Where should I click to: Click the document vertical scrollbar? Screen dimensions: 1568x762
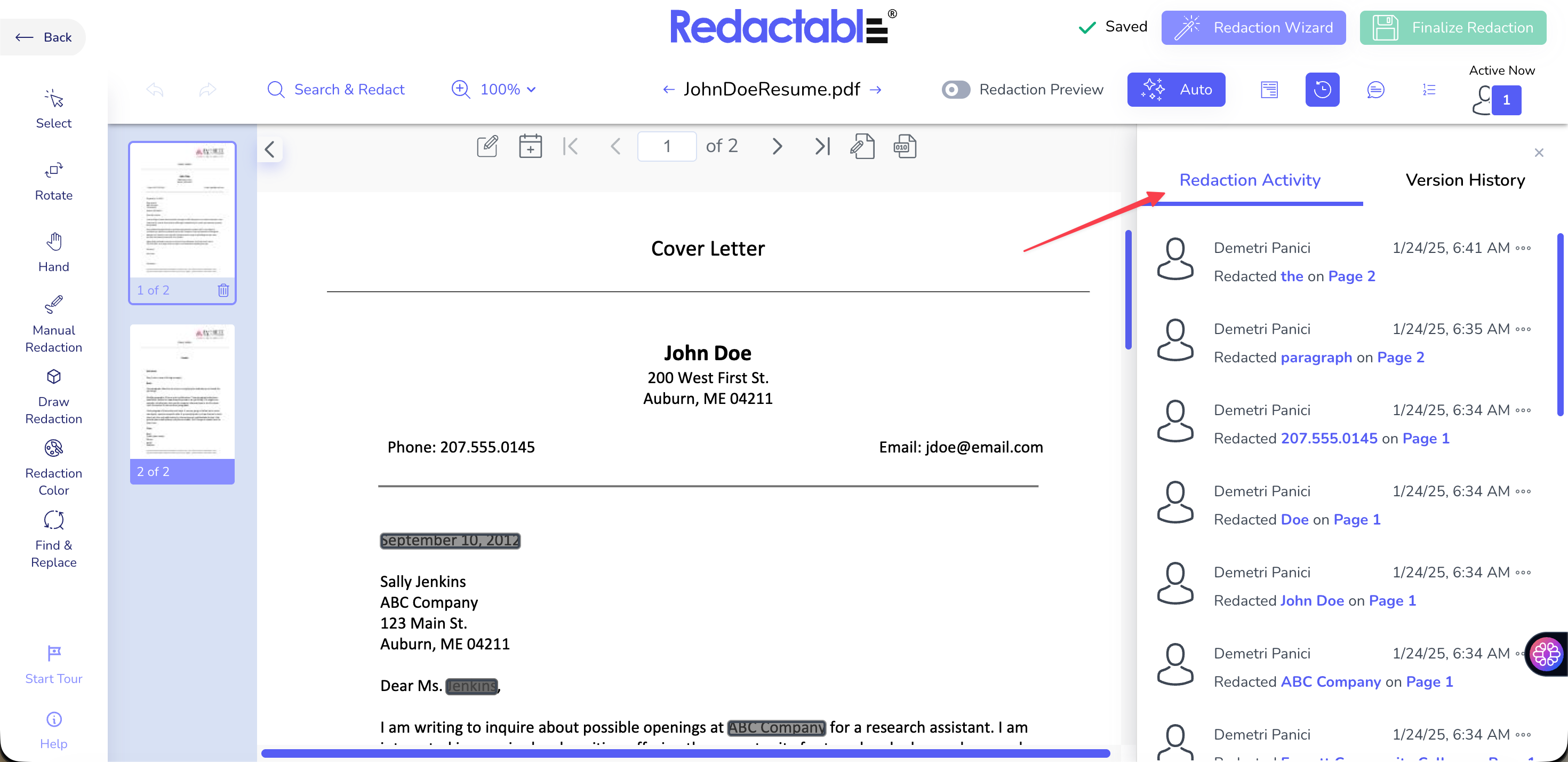pos(1128,290)
